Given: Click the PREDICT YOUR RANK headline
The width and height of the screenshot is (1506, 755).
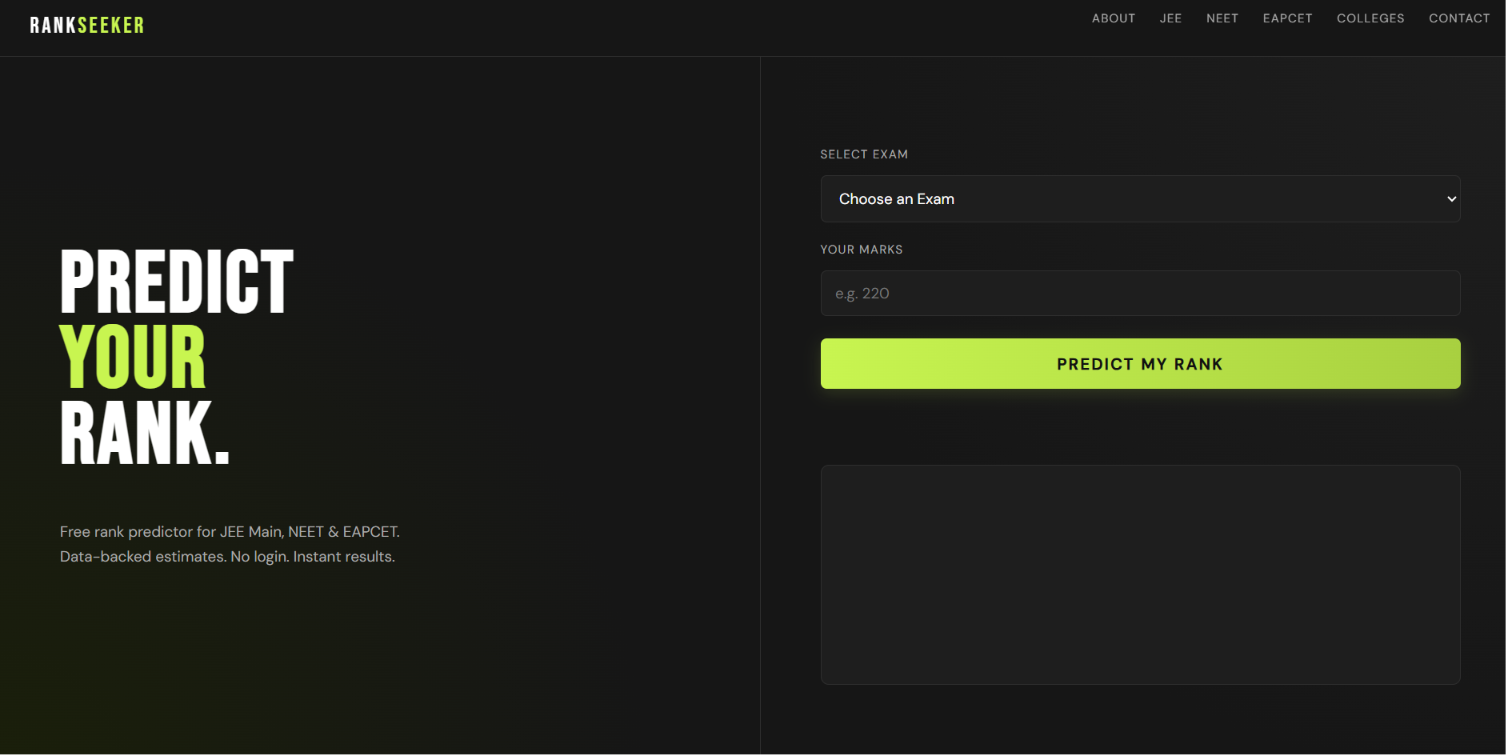Looking at the screenshot, I should coord(177,357).
